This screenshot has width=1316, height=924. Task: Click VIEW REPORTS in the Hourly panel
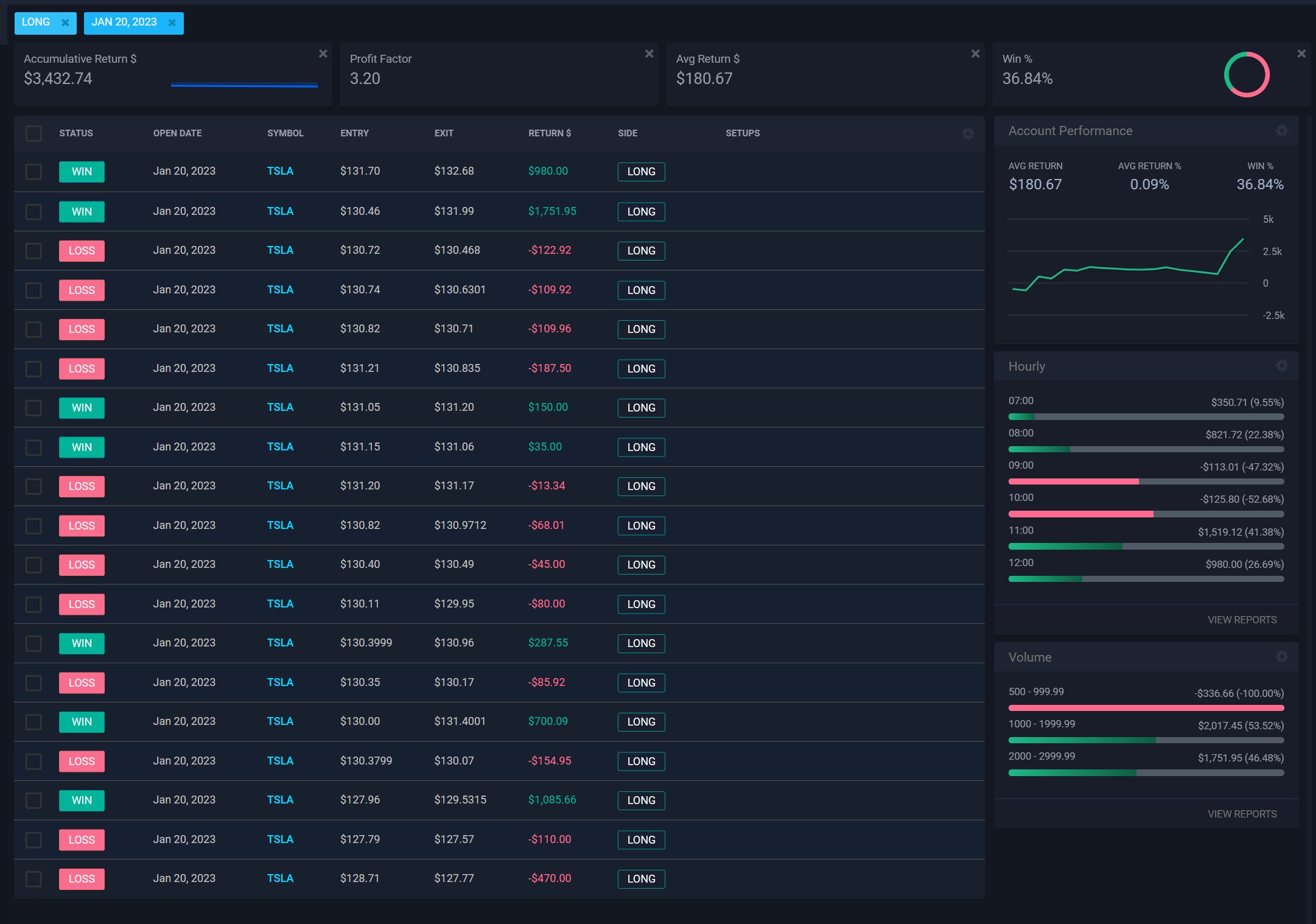1242,619
